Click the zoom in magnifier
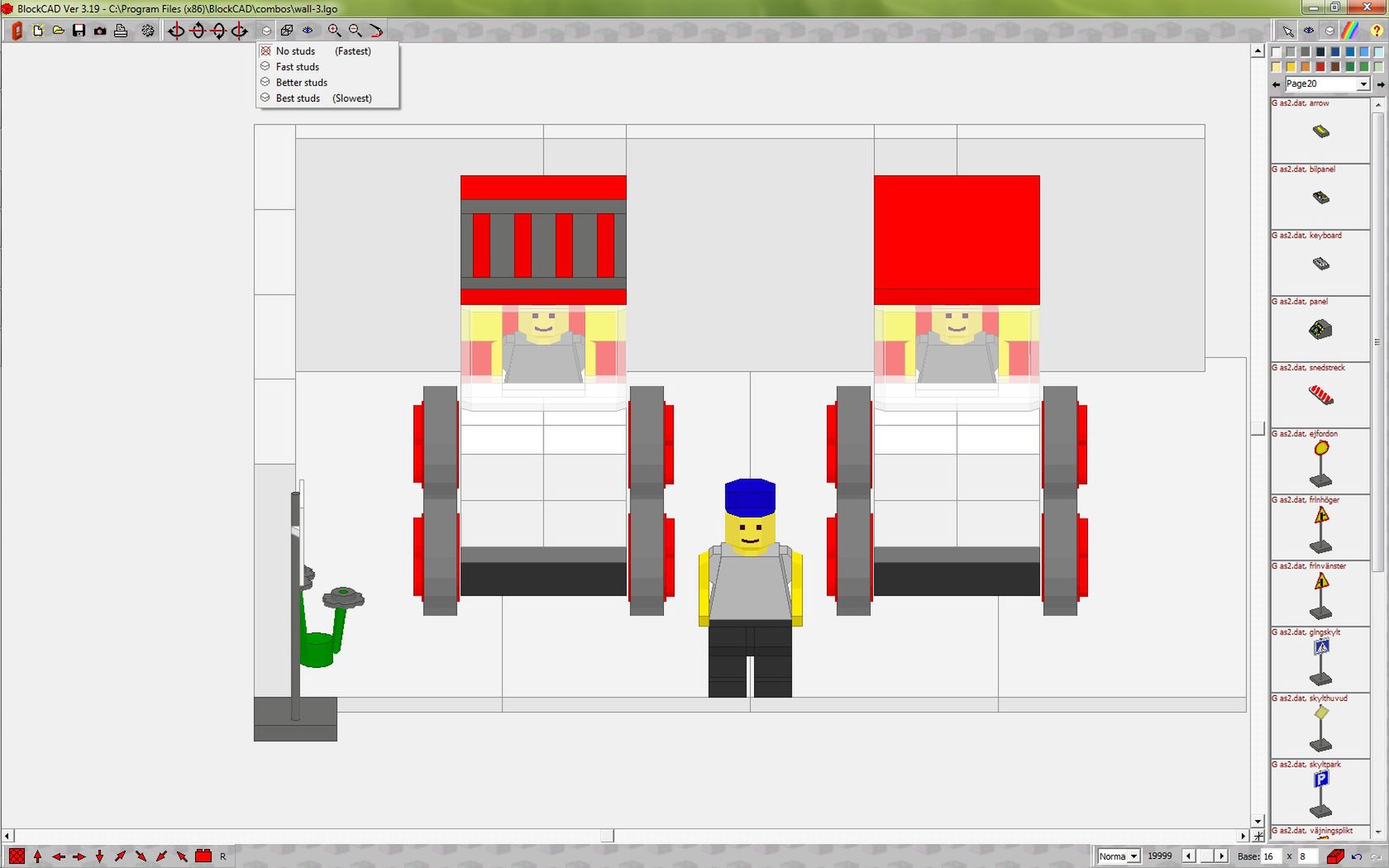Image resolution: width=1389 pixels, height=868 pixels. click(x=334, y=31)
